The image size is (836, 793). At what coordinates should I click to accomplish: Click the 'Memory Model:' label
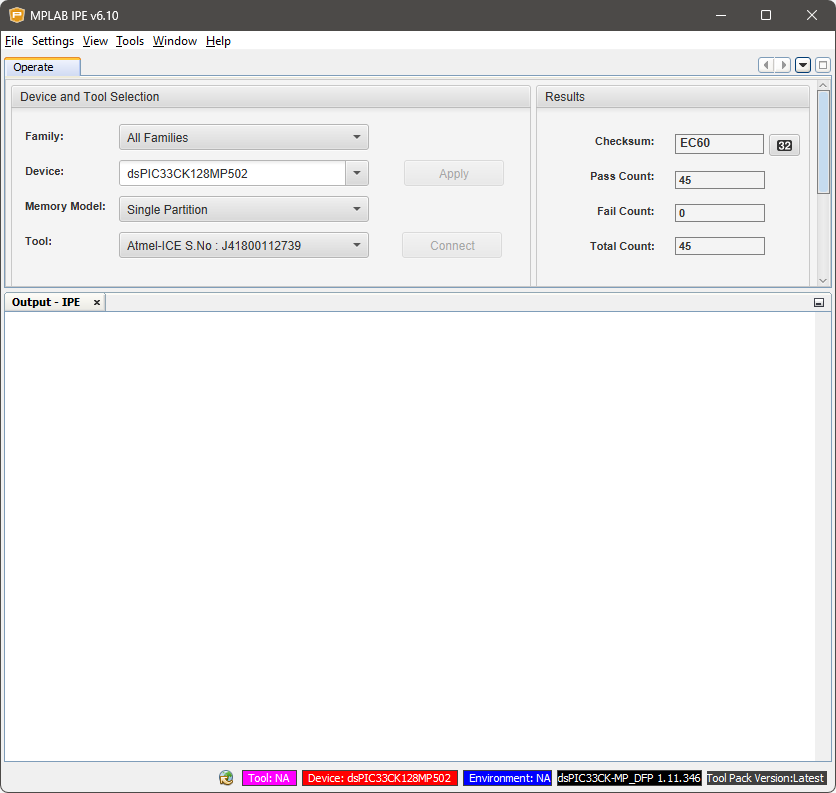(65, 206)
